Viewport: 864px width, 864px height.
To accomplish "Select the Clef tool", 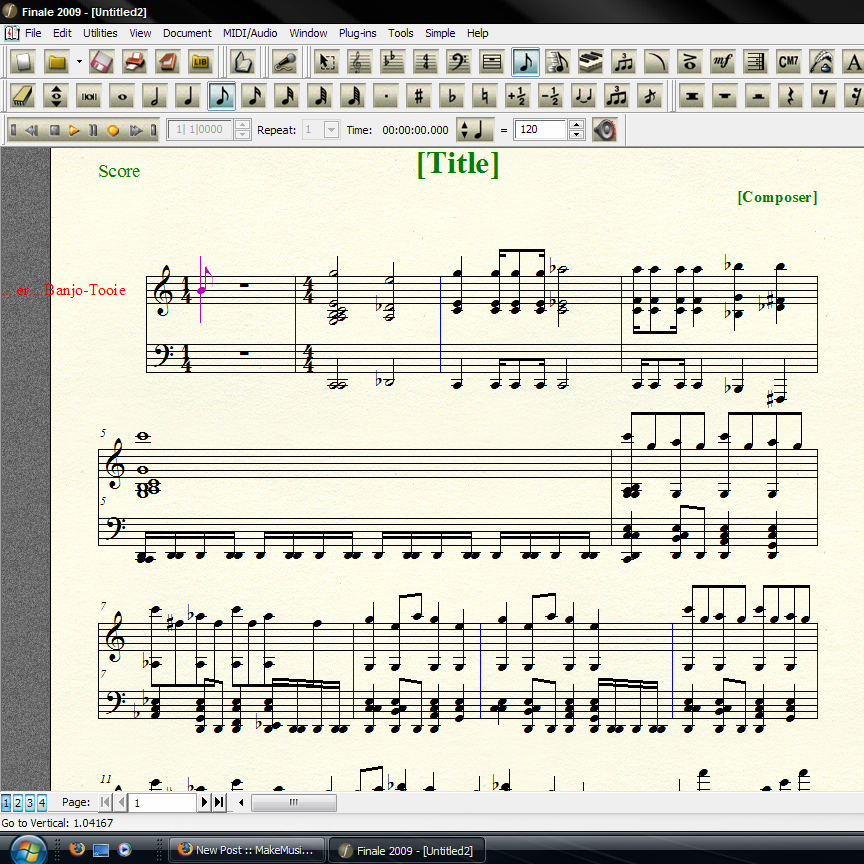I will tap(456, 62).
